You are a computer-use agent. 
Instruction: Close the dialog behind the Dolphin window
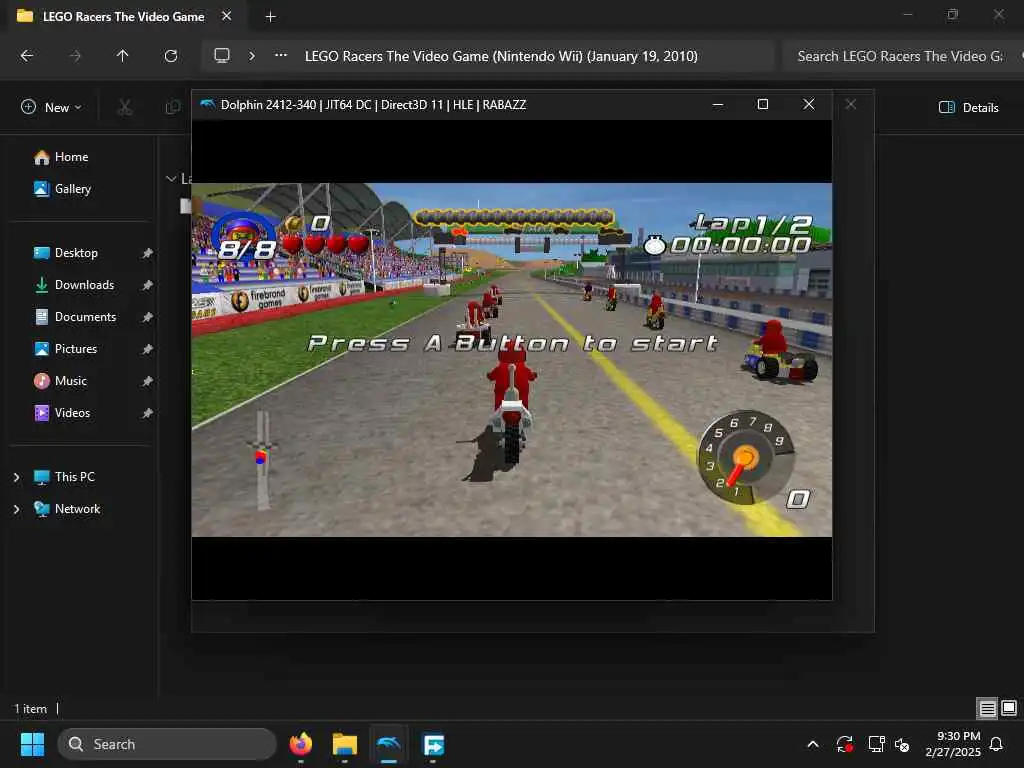click(x=850, y=104)
